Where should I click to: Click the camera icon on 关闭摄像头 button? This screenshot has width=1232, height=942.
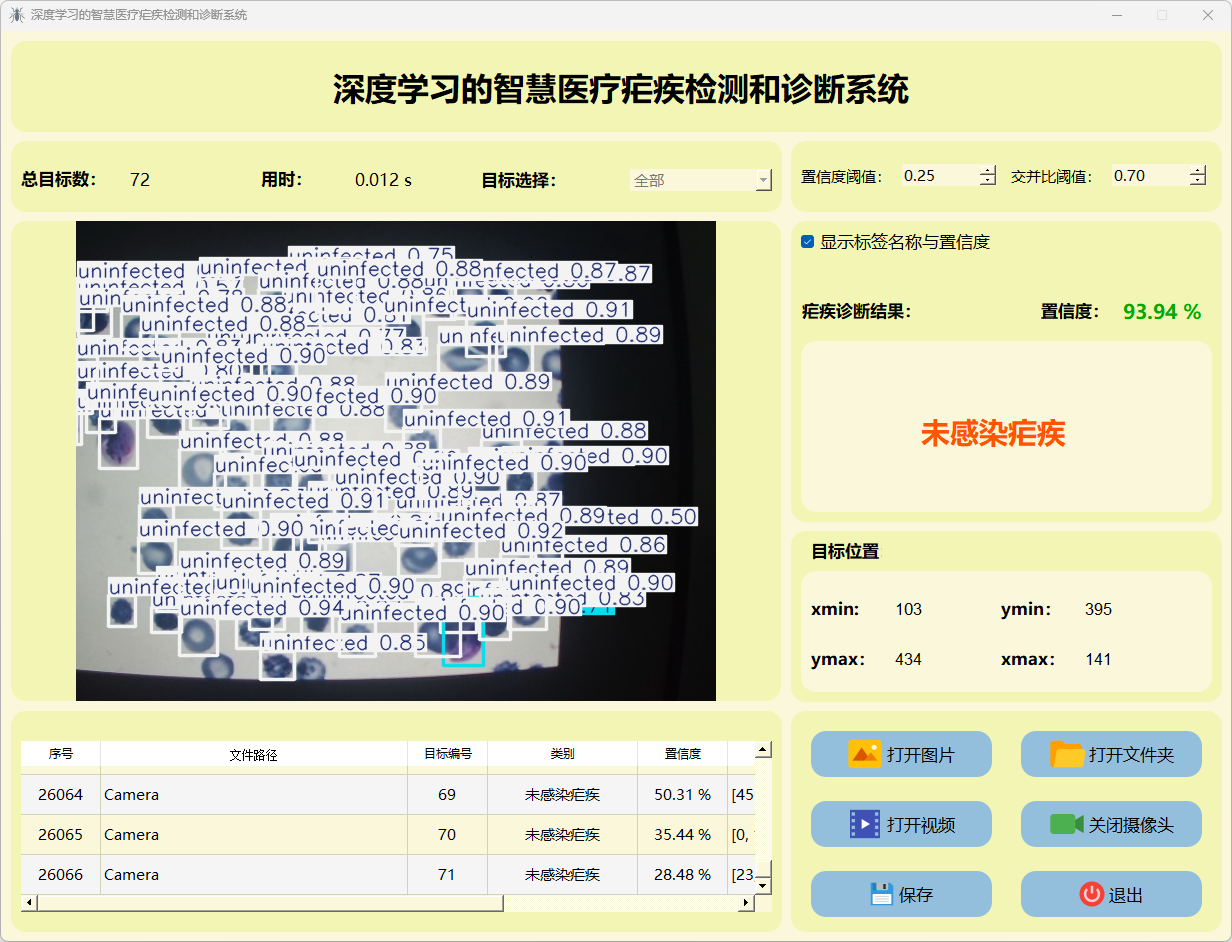[1066, 824]
